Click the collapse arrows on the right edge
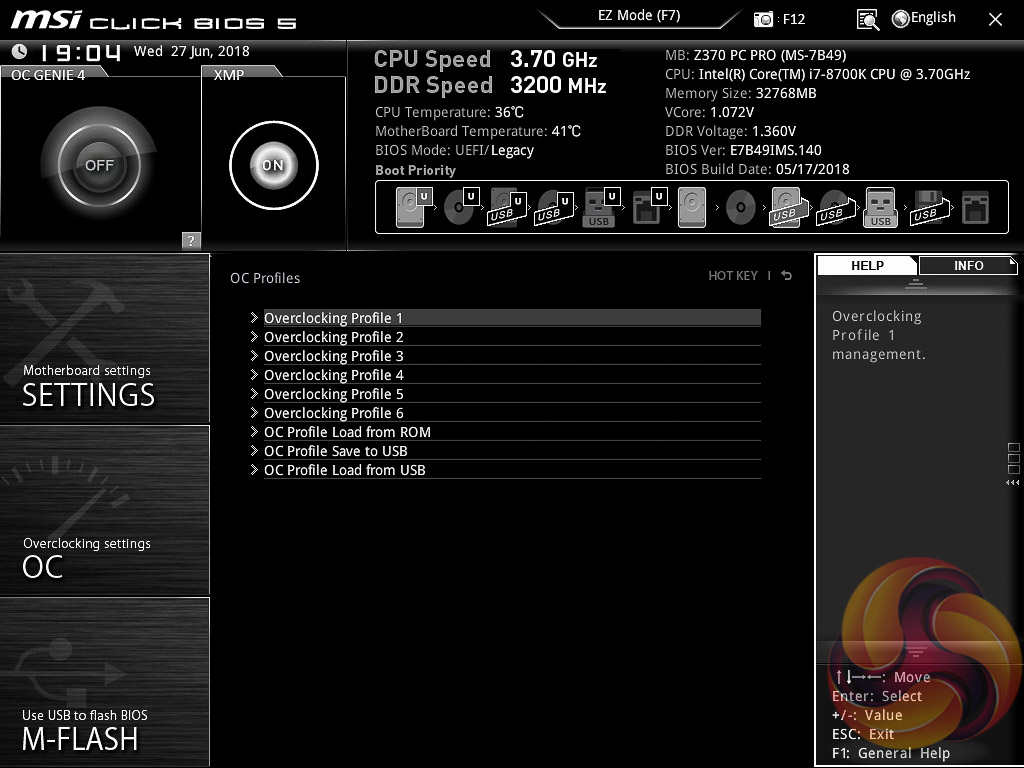Image resolution: width=1024 pixels, height=768 pixels. point(1012,483)
